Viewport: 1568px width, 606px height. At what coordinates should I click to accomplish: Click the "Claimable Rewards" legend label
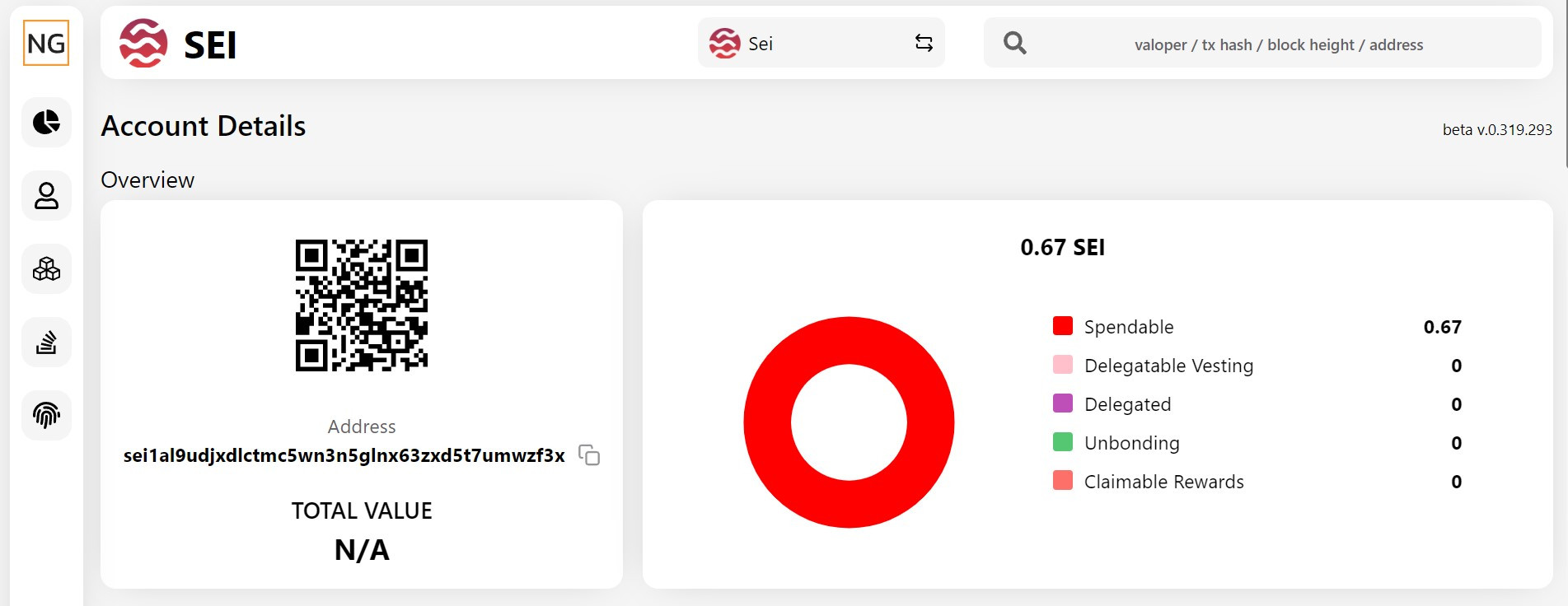(1164, 482)
